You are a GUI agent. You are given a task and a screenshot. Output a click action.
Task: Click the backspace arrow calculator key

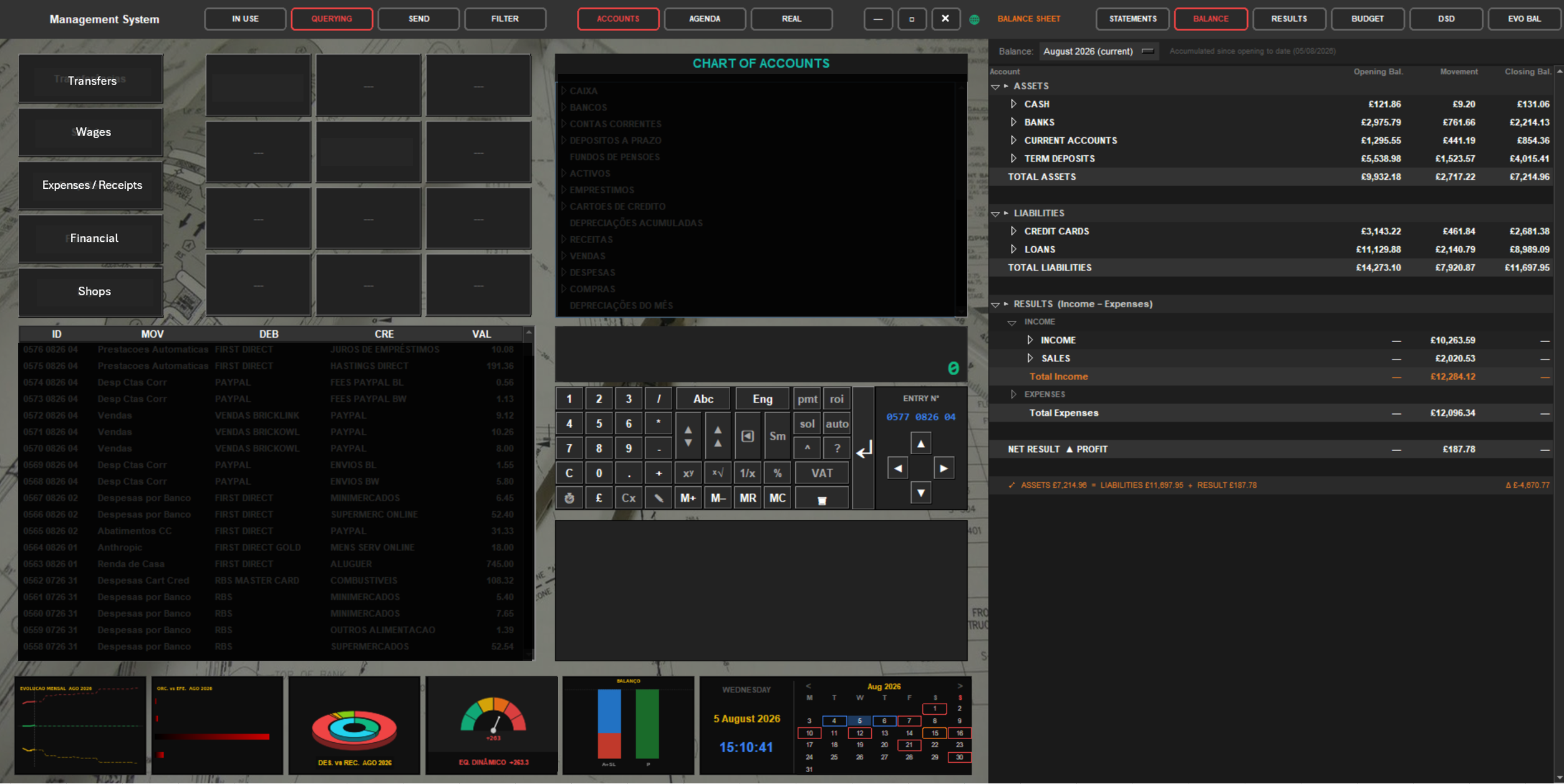tap(748, 436)
